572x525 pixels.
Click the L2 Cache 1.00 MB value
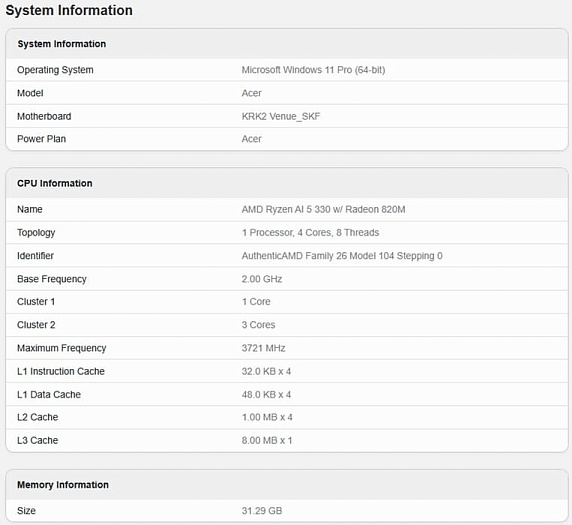coord(267,417)
